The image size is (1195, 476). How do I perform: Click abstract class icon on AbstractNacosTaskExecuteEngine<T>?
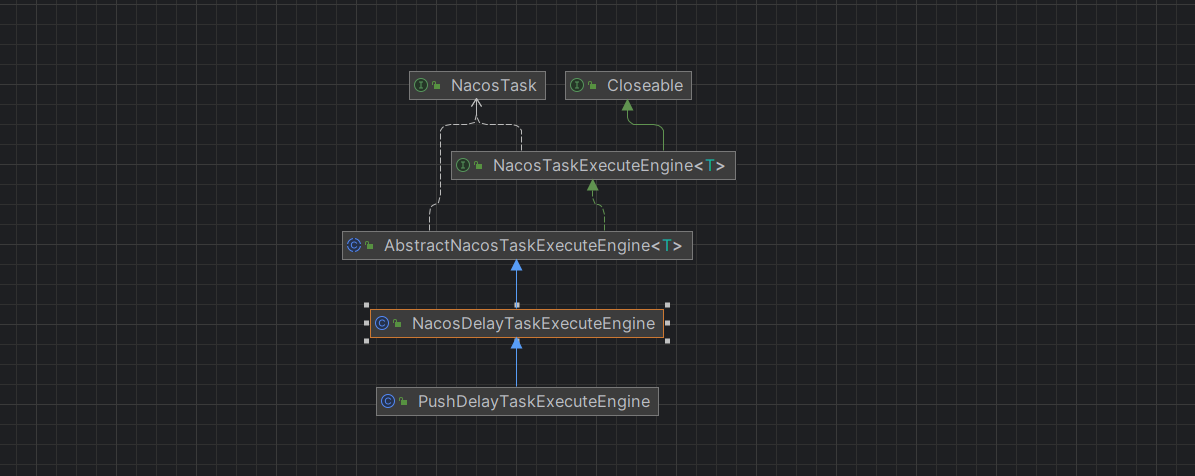(x=354, y=245)
